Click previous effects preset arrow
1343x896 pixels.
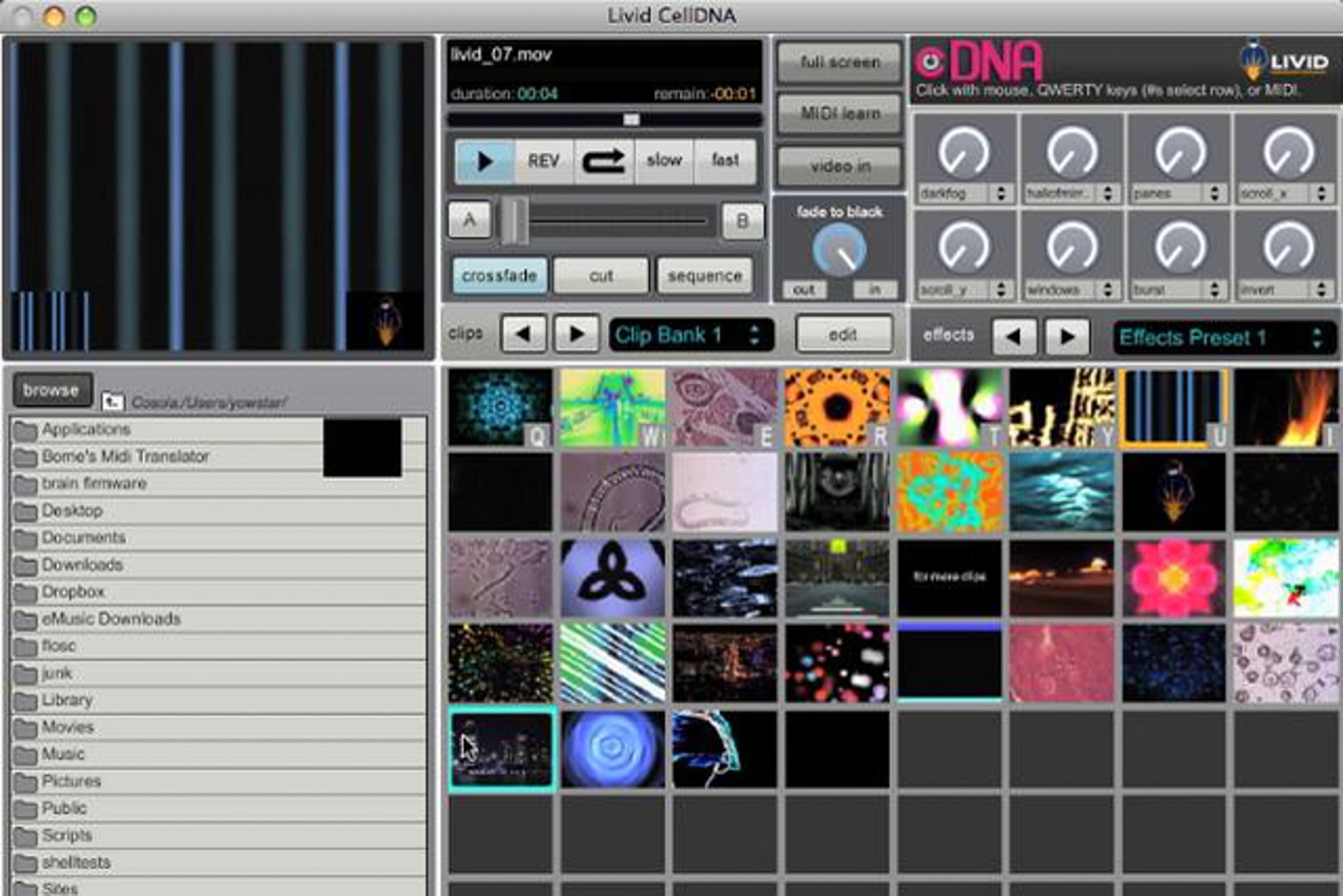click(1013, 337)
